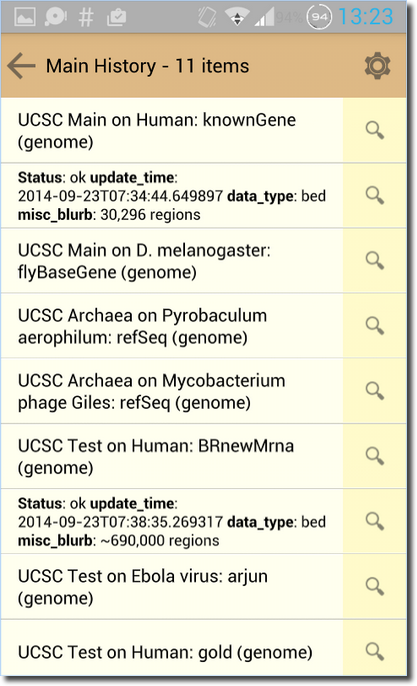Screen dimensions: 417x686
Task: Tap magnifier beside Ebola virus arjun entry
Action: point(375,586)
